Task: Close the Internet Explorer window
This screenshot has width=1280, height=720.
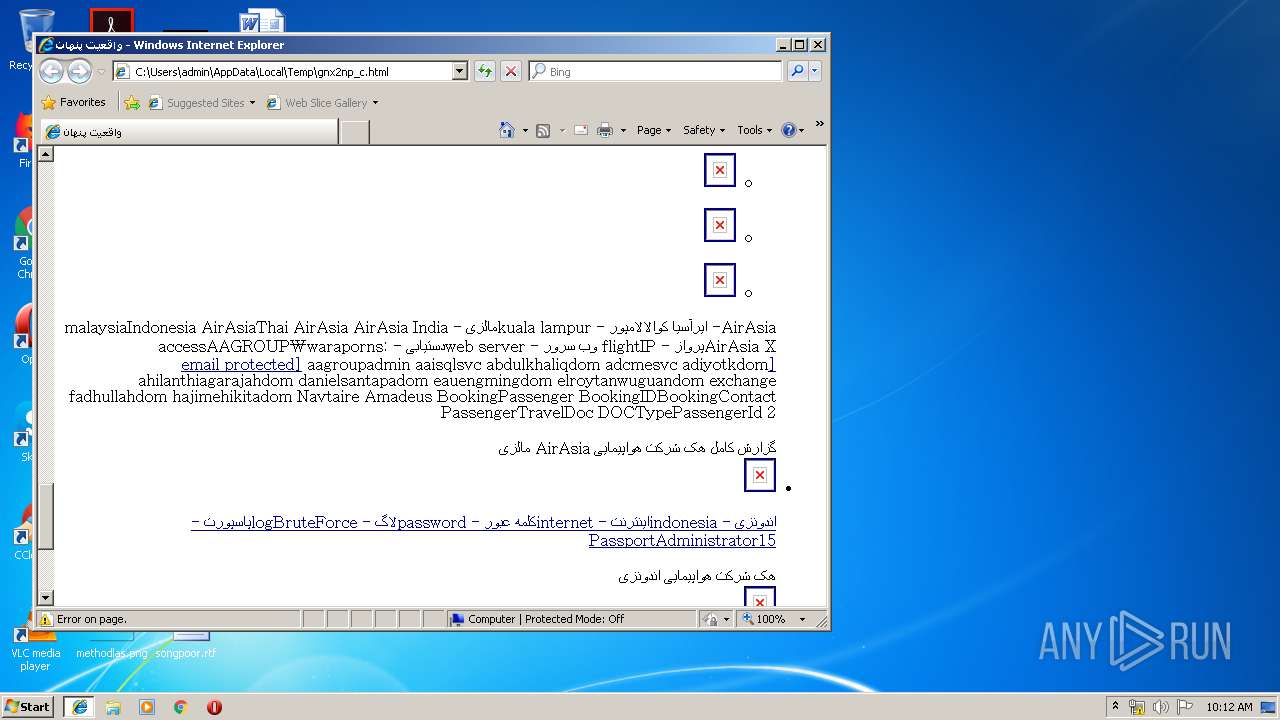Action: click(x=818, y=44)
